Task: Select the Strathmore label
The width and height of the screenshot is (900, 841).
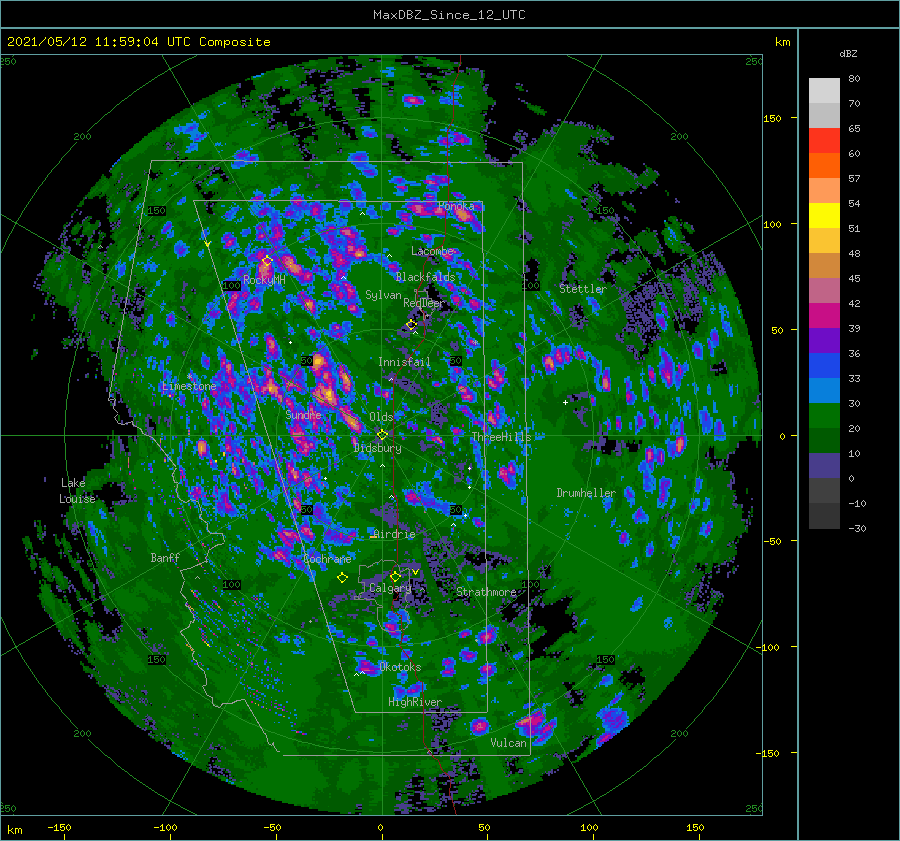Action: [x=486, y=592]
